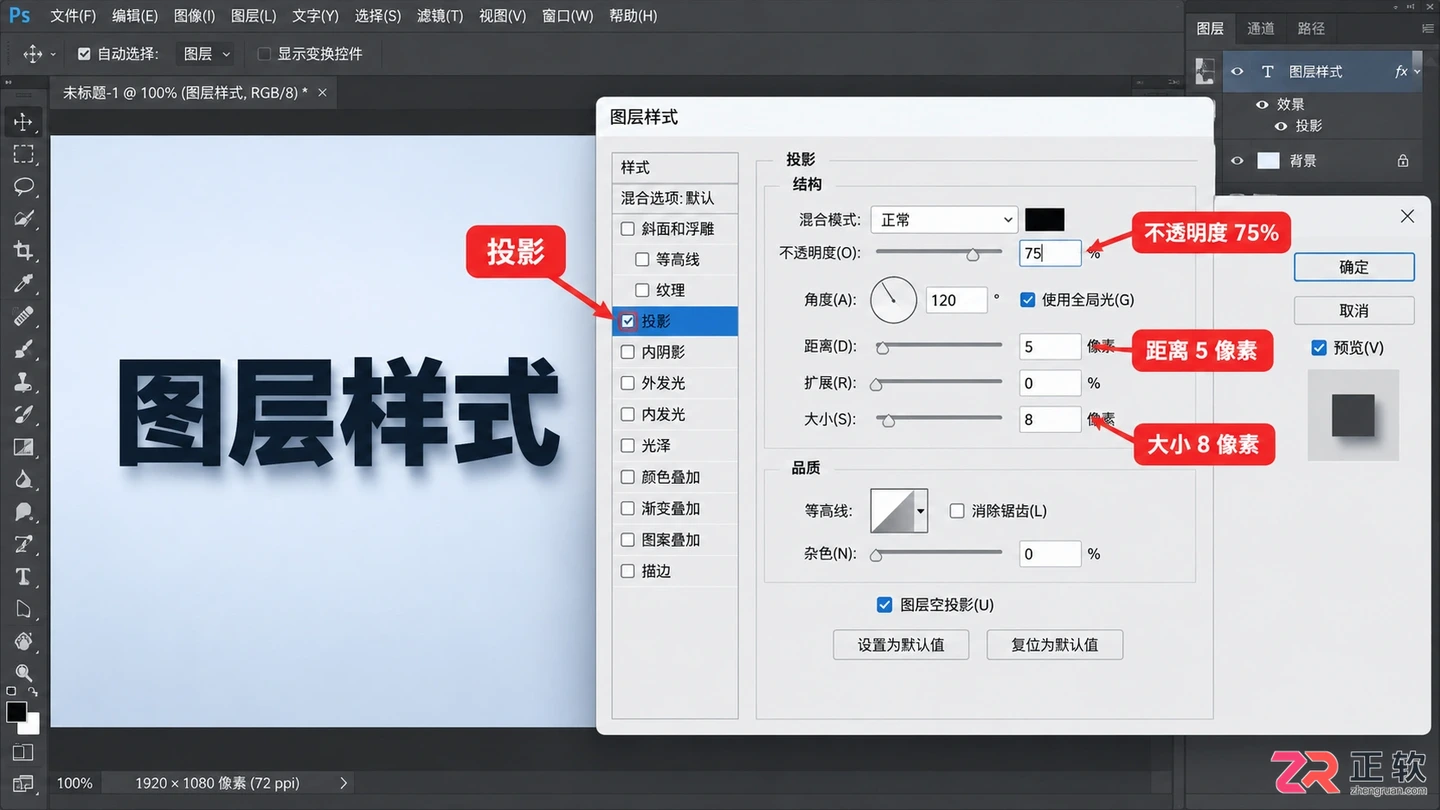Switch to the 路径 panel tab
This screenshot has width=1440, height=810.
pyautogui.click(x=1311, y=28)
